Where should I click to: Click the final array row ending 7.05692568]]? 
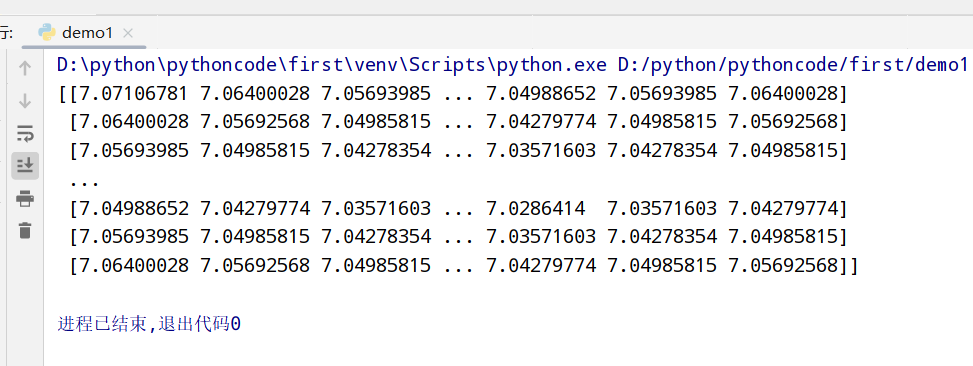pyautogui.click(x=464, y=266)
